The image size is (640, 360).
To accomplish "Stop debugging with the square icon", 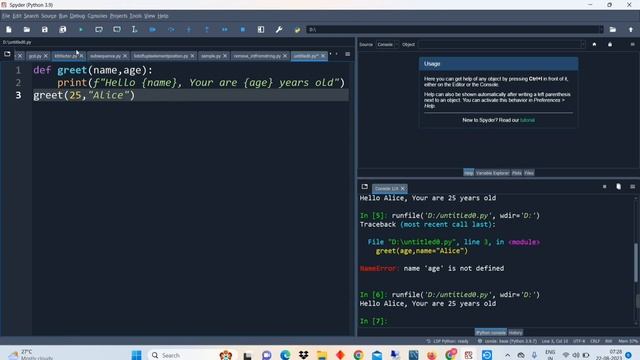I will coord(242,29).
